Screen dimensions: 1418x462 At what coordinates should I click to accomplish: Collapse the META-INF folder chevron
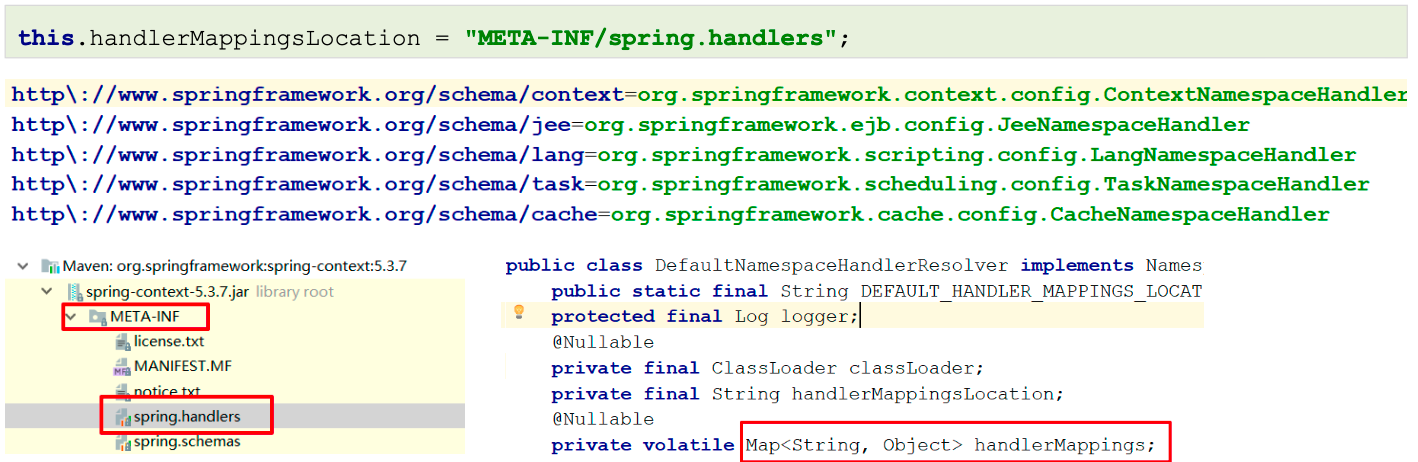(x=71, y=317)
